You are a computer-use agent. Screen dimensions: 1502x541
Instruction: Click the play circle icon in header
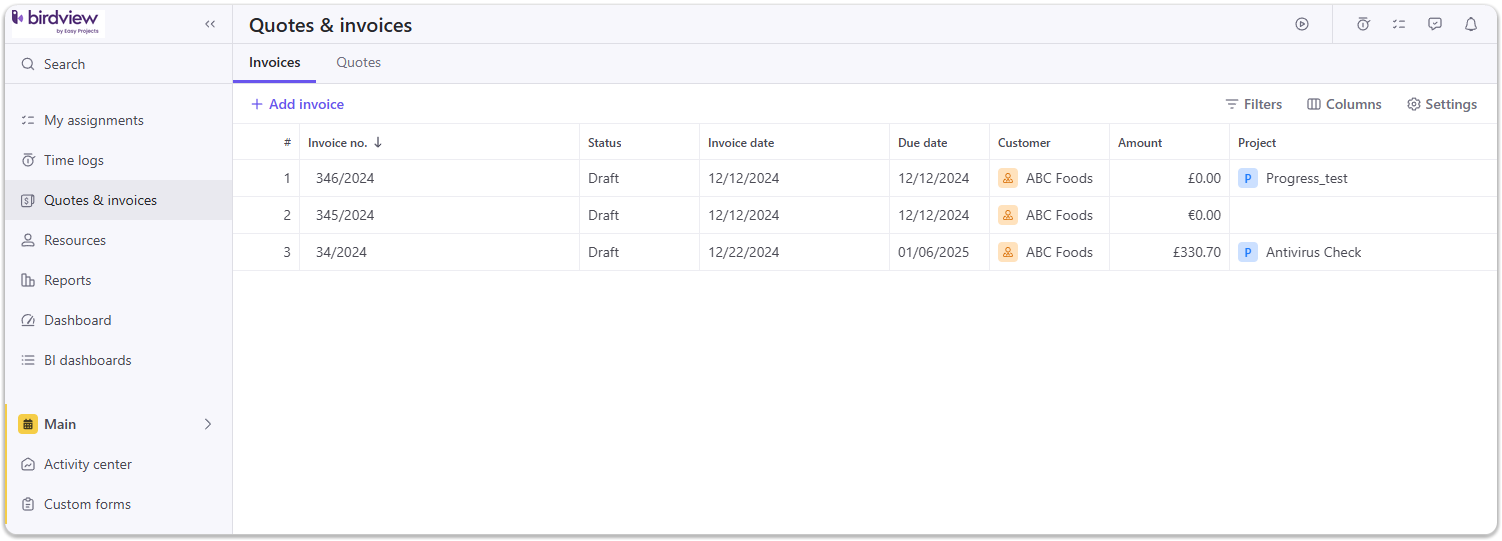[1302, 24]
